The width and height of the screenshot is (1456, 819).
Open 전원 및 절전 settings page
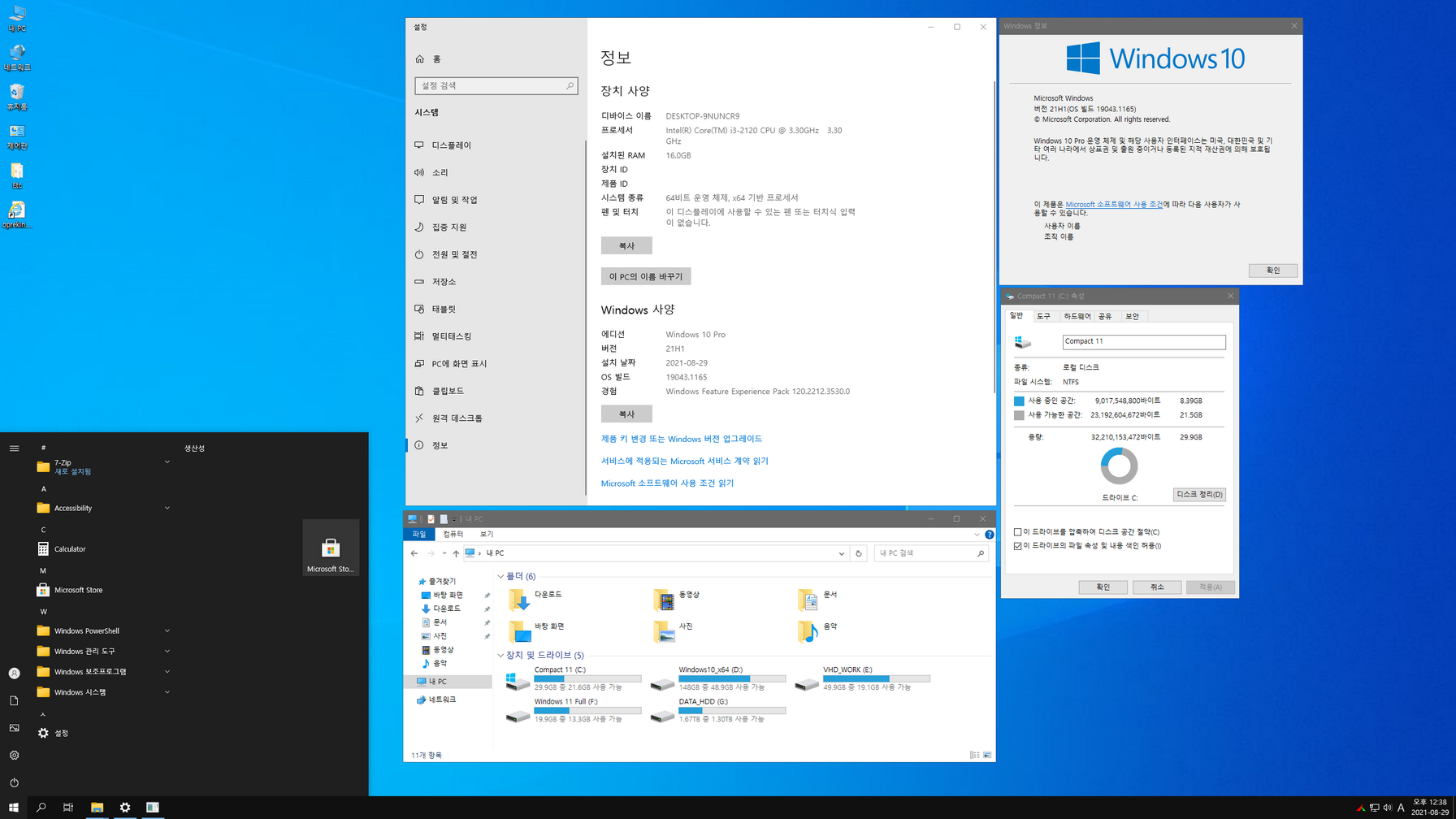496,254
